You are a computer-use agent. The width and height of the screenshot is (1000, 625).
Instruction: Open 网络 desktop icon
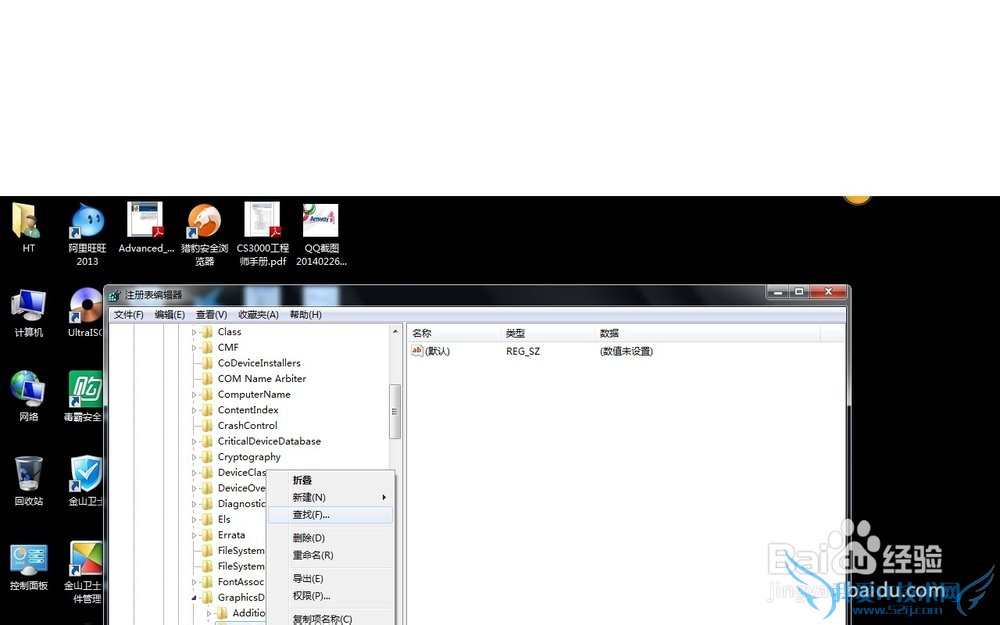coord(27,396)
